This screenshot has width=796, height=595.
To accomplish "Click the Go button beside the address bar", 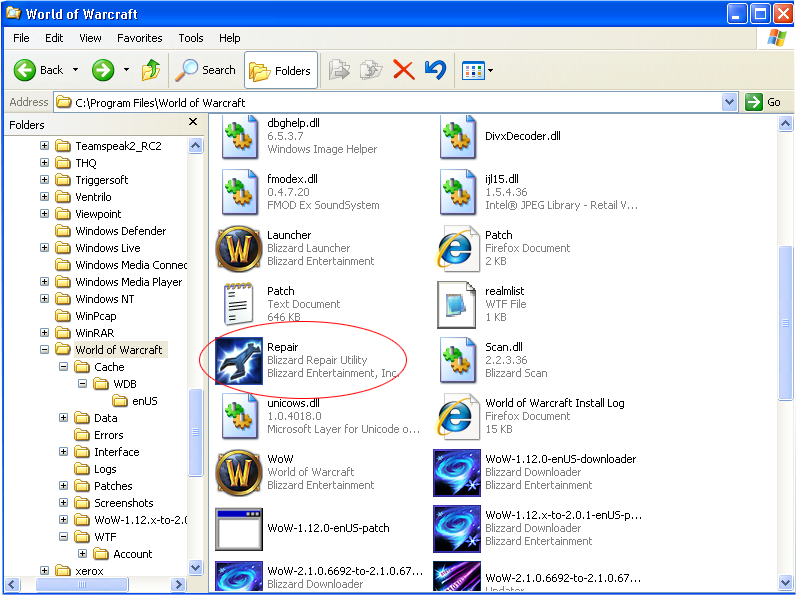I will 763,102.
